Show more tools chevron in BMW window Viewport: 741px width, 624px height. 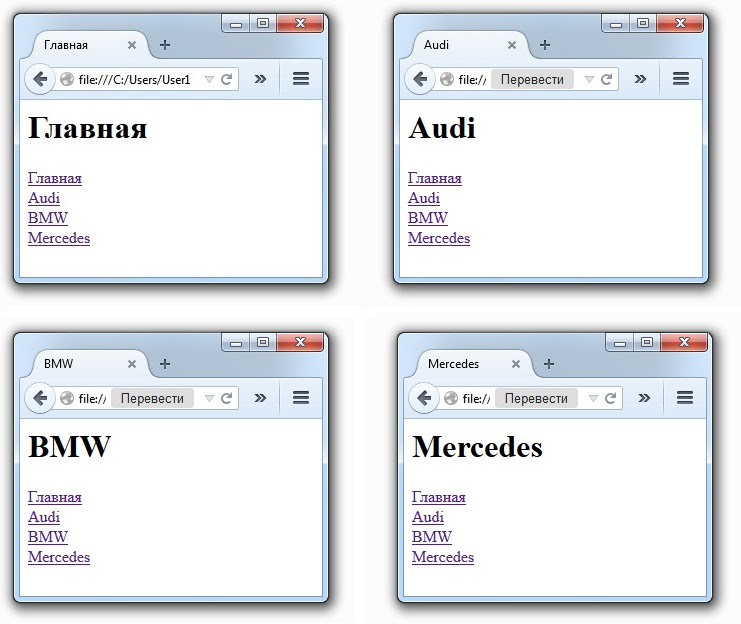click(x=260, y=398)
